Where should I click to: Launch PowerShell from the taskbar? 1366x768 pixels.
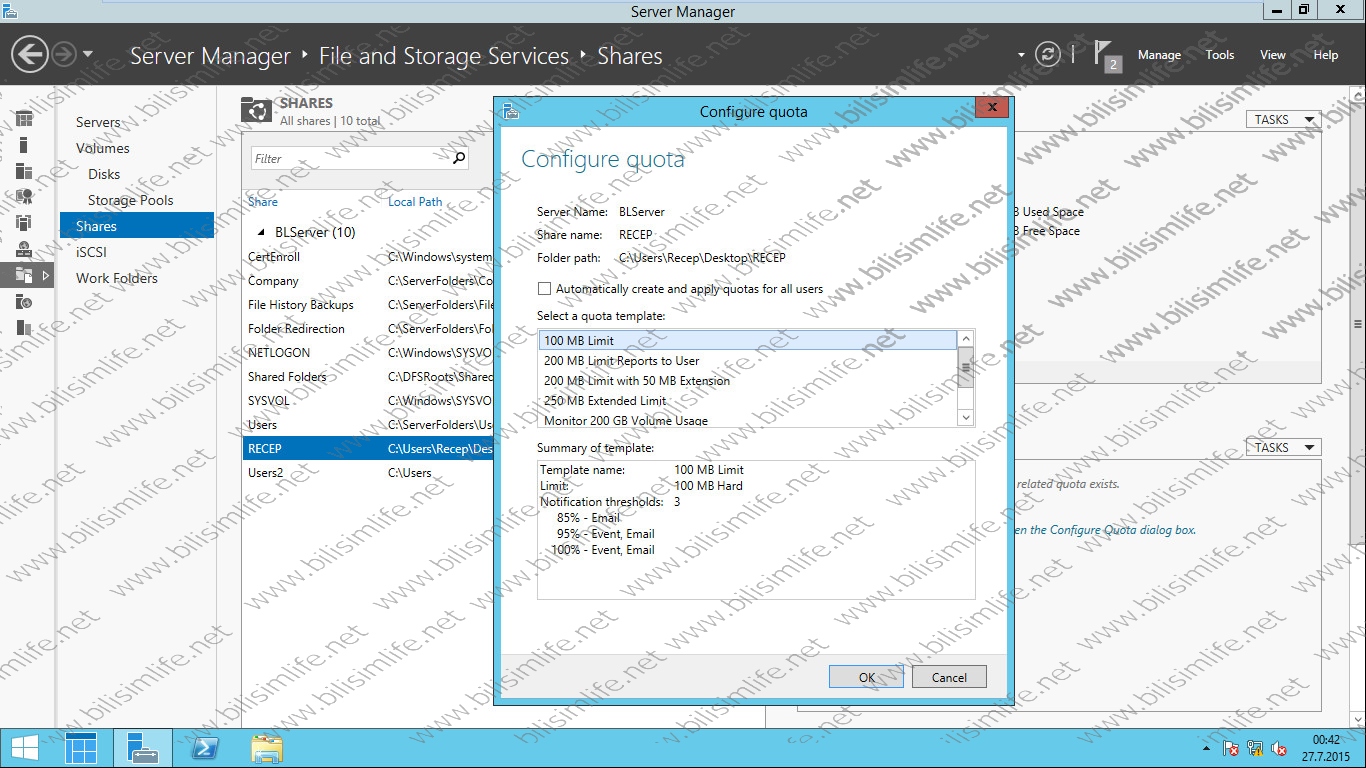[x=205, y=747]
